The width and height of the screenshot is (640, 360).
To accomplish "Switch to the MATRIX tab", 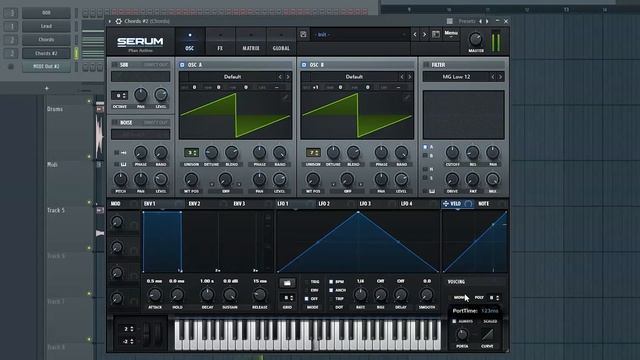I will click(x=251, y=42).
